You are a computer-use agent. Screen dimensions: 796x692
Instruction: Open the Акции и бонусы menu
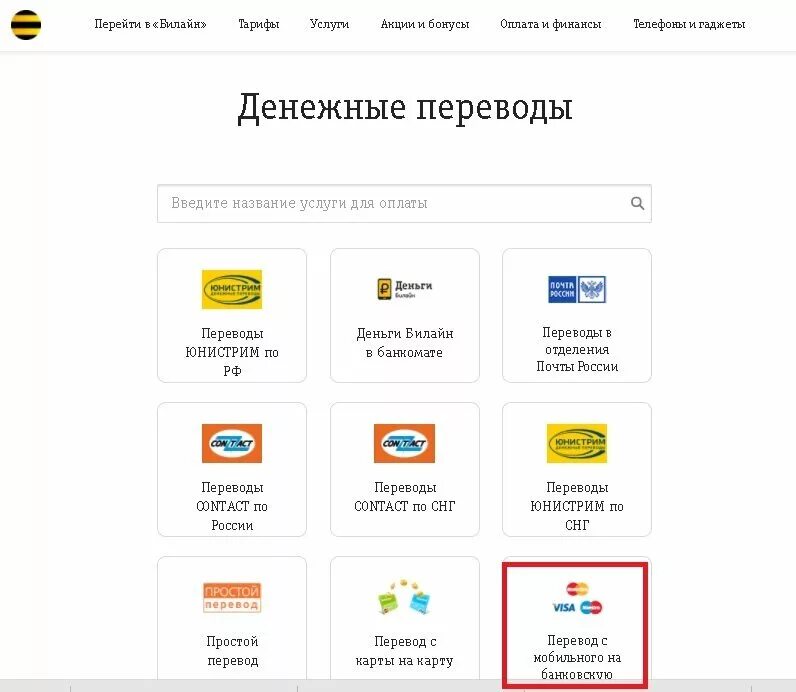click(x=424, y=24)
